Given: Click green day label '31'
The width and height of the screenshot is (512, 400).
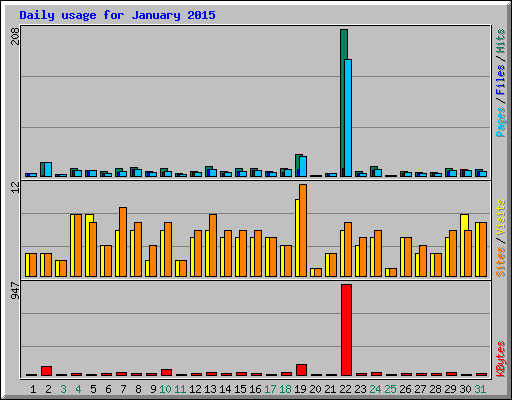Looking at the screenshot, I should click(x=480, y=389).
